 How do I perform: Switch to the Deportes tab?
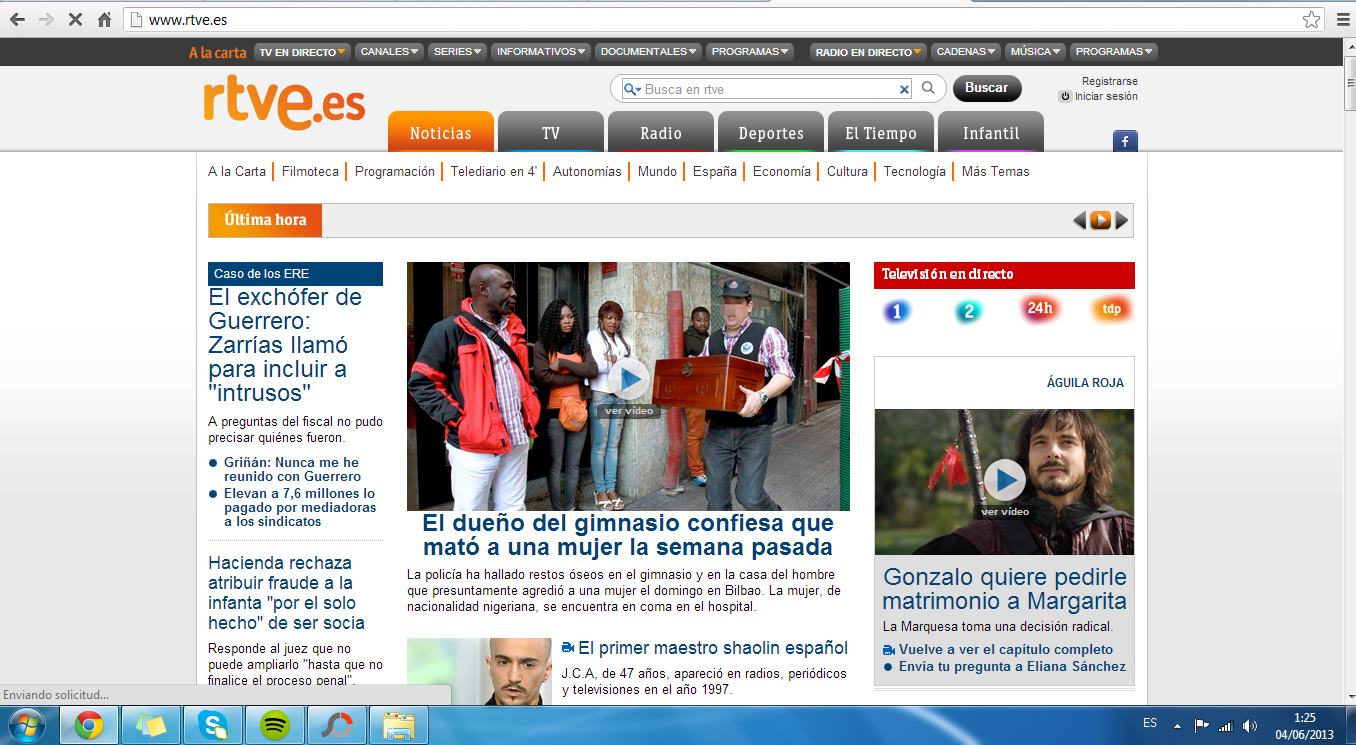771,132
